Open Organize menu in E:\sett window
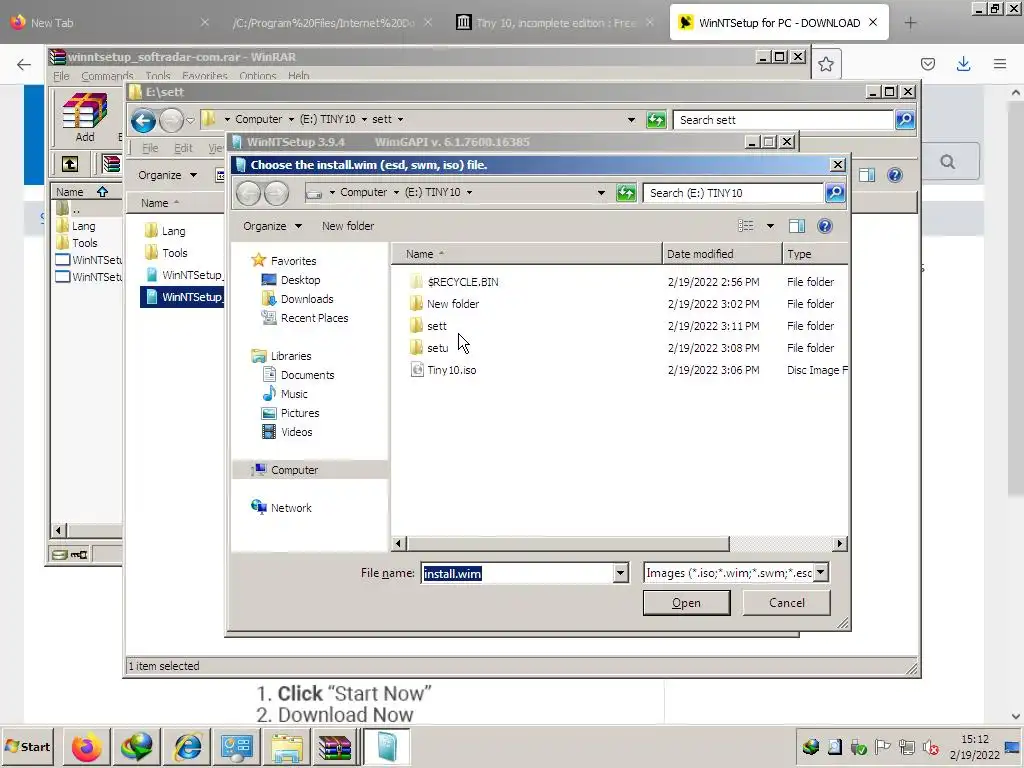This screenshot has width=1024, height=768. [167, 175]
